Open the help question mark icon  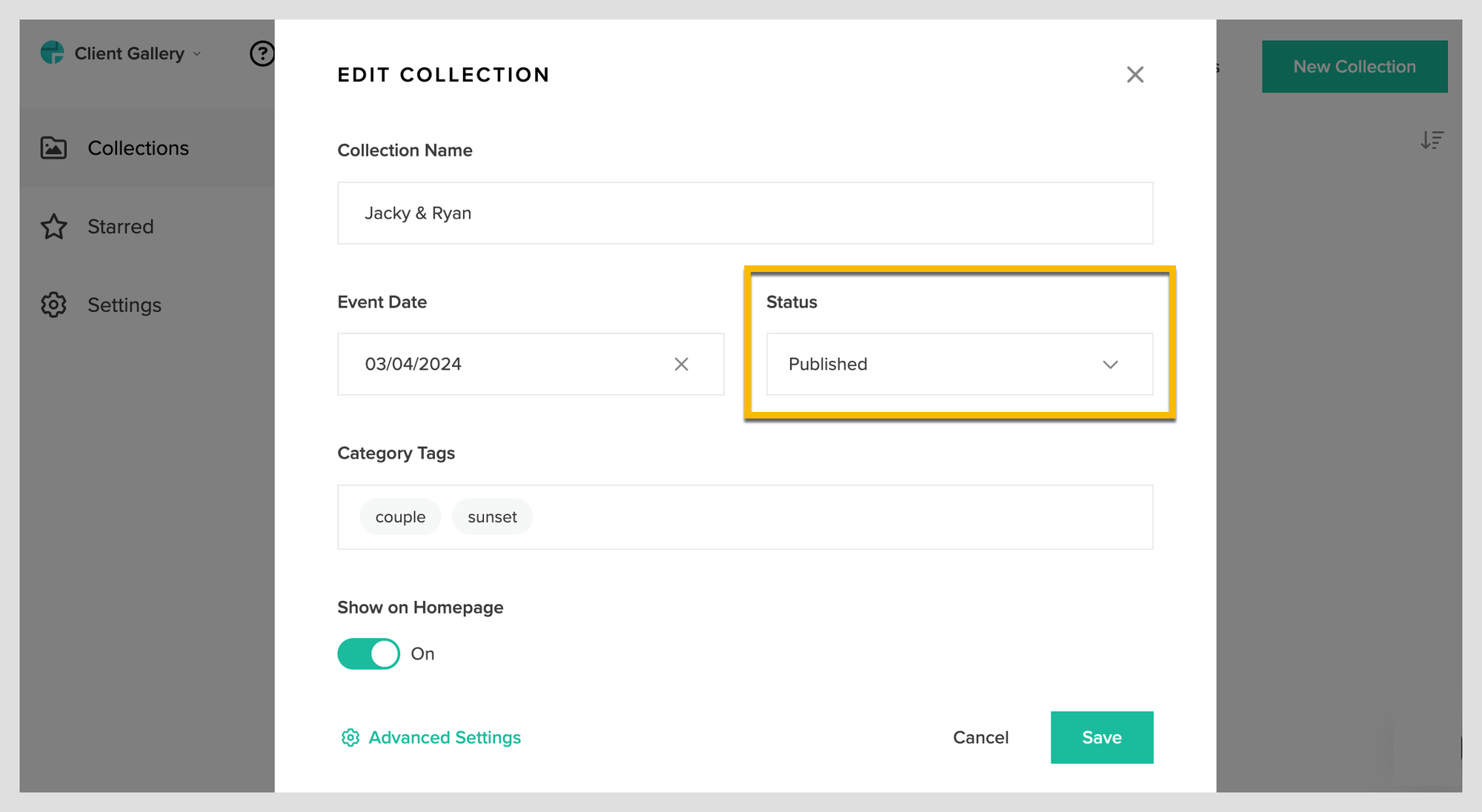262,53
